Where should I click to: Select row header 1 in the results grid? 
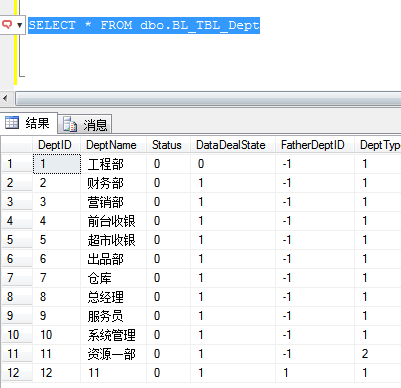click(x=17, y=164)
